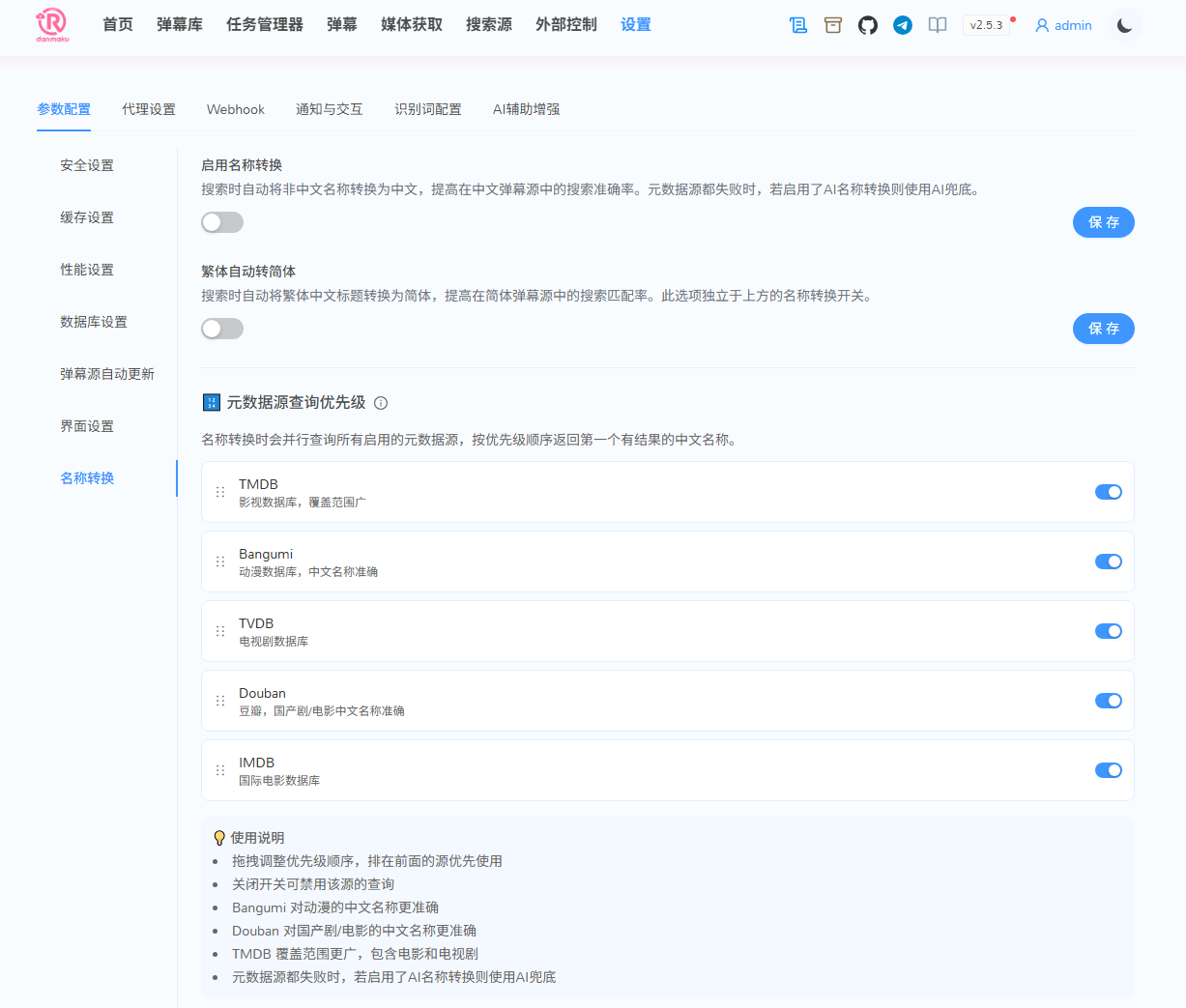Open the GitHub repository icon
This screenshot has width=1186, height=1008.
click(867, 25)
